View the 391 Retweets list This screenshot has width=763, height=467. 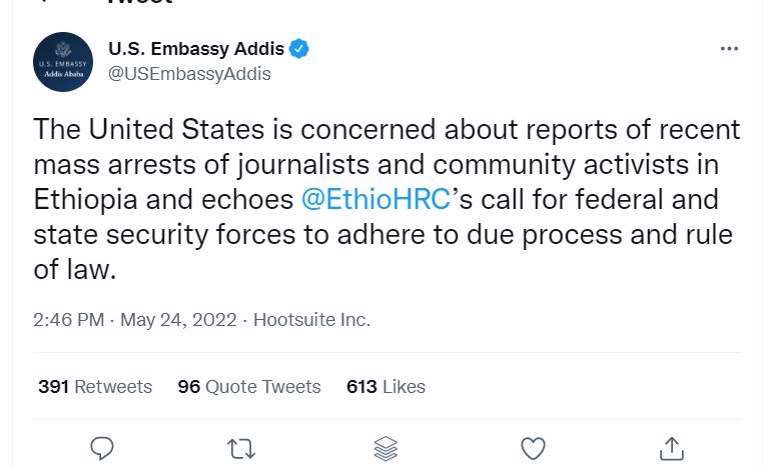95,387
